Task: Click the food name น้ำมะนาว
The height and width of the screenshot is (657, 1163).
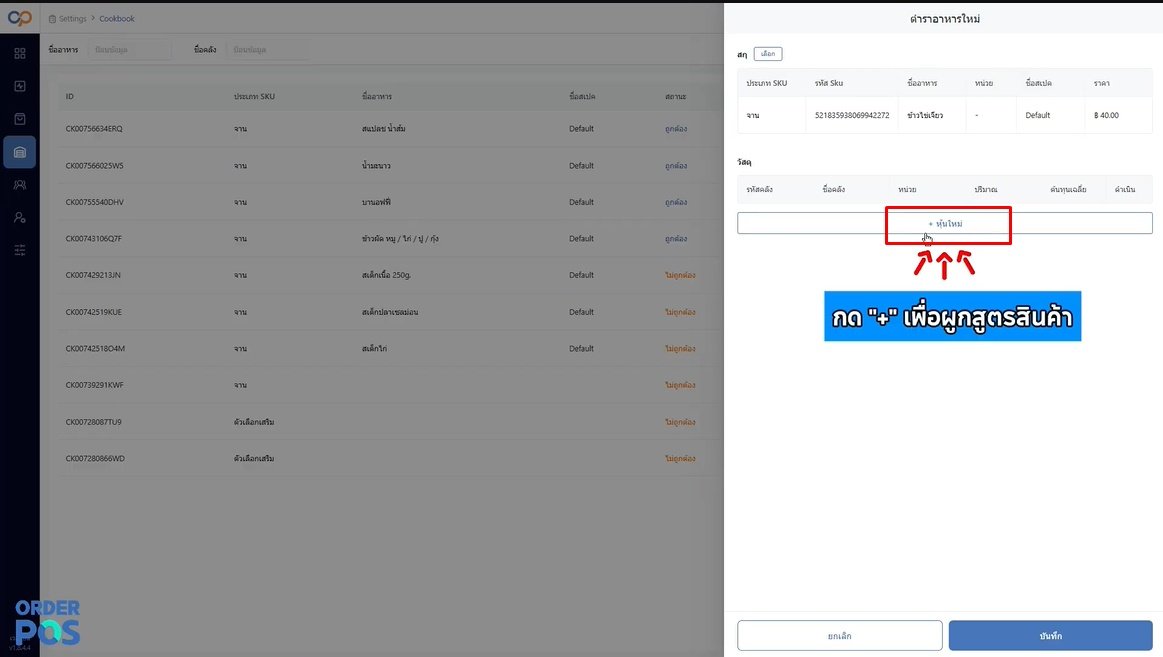Action: click(376, 165)
